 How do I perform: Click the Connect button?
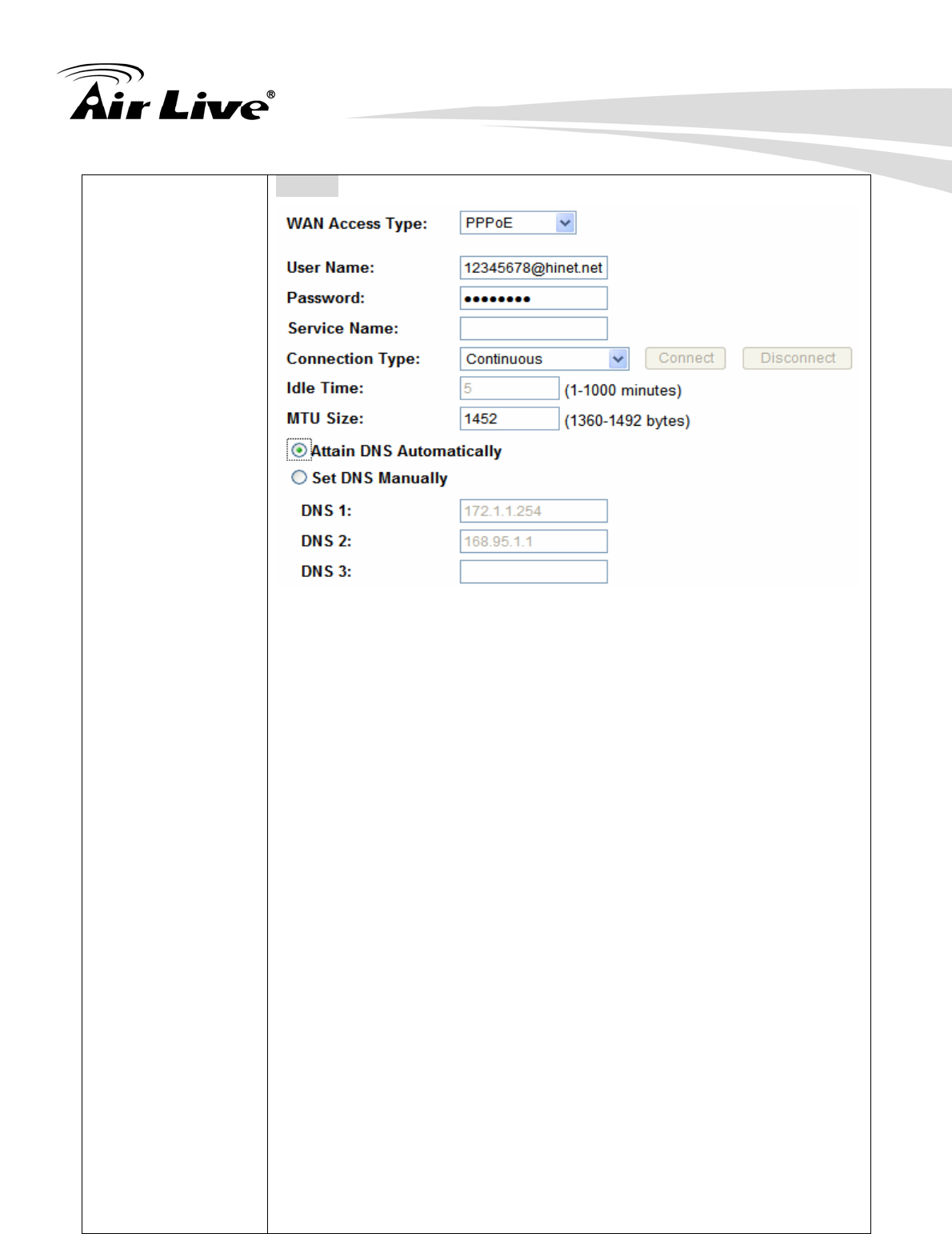(686, 359)
